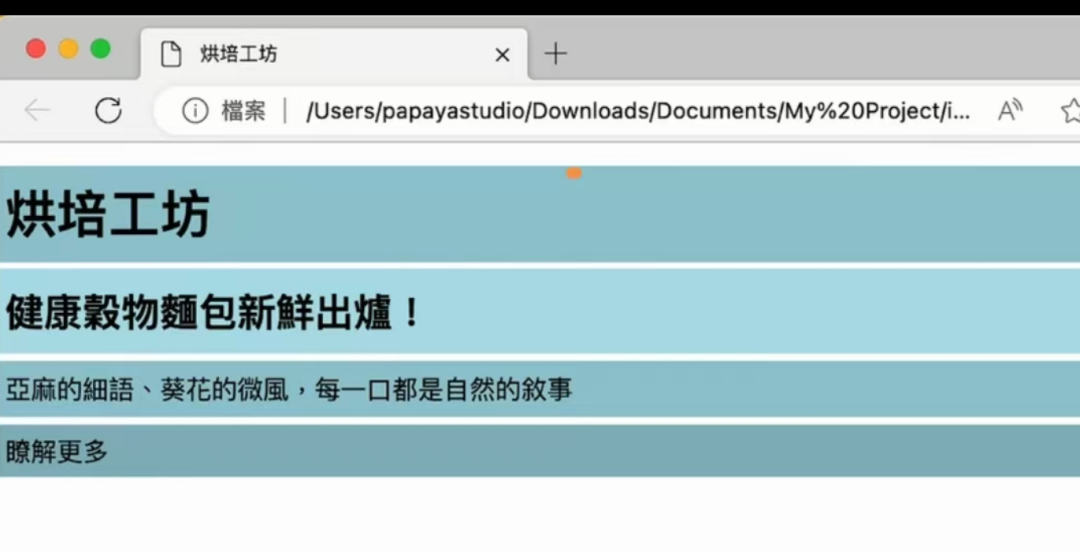Click the back navigation arrow

click(37, 110)
